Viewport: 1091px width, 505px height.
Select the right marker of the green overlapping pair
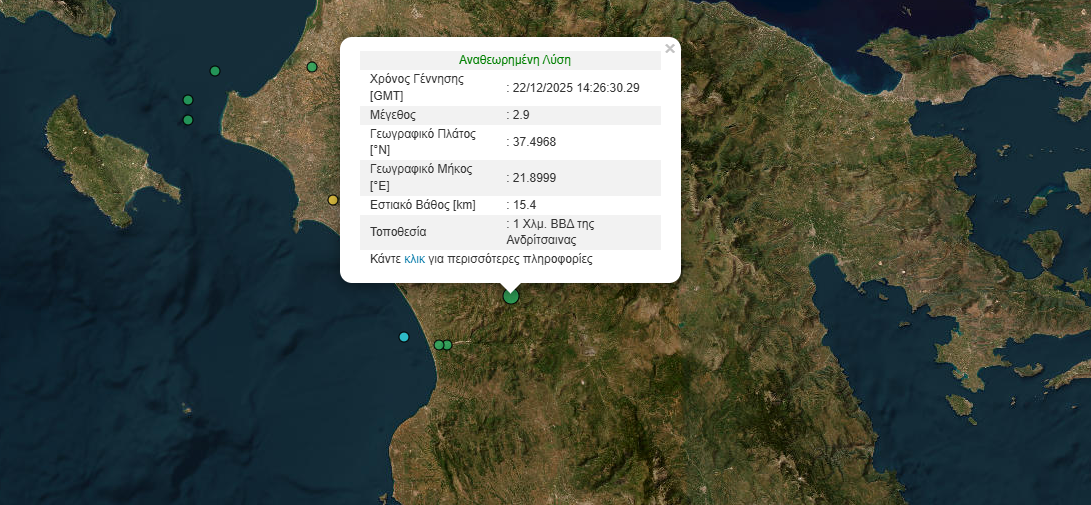448,345
